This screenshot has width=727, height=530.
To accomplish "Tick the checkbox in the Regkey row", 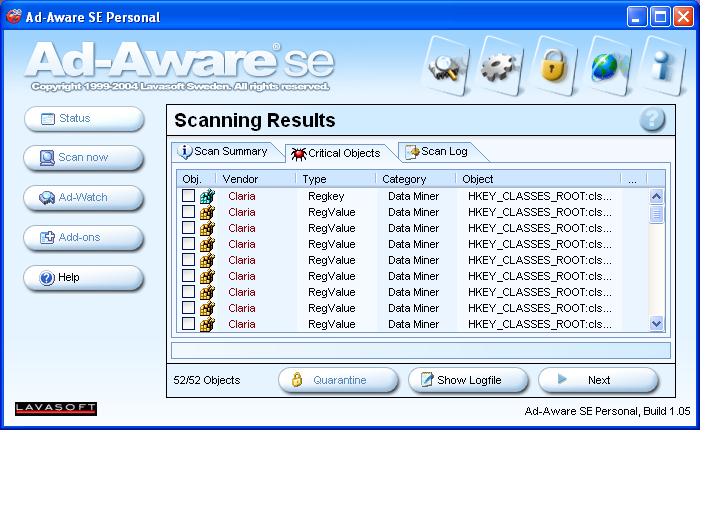I will (x=188, y=196).
